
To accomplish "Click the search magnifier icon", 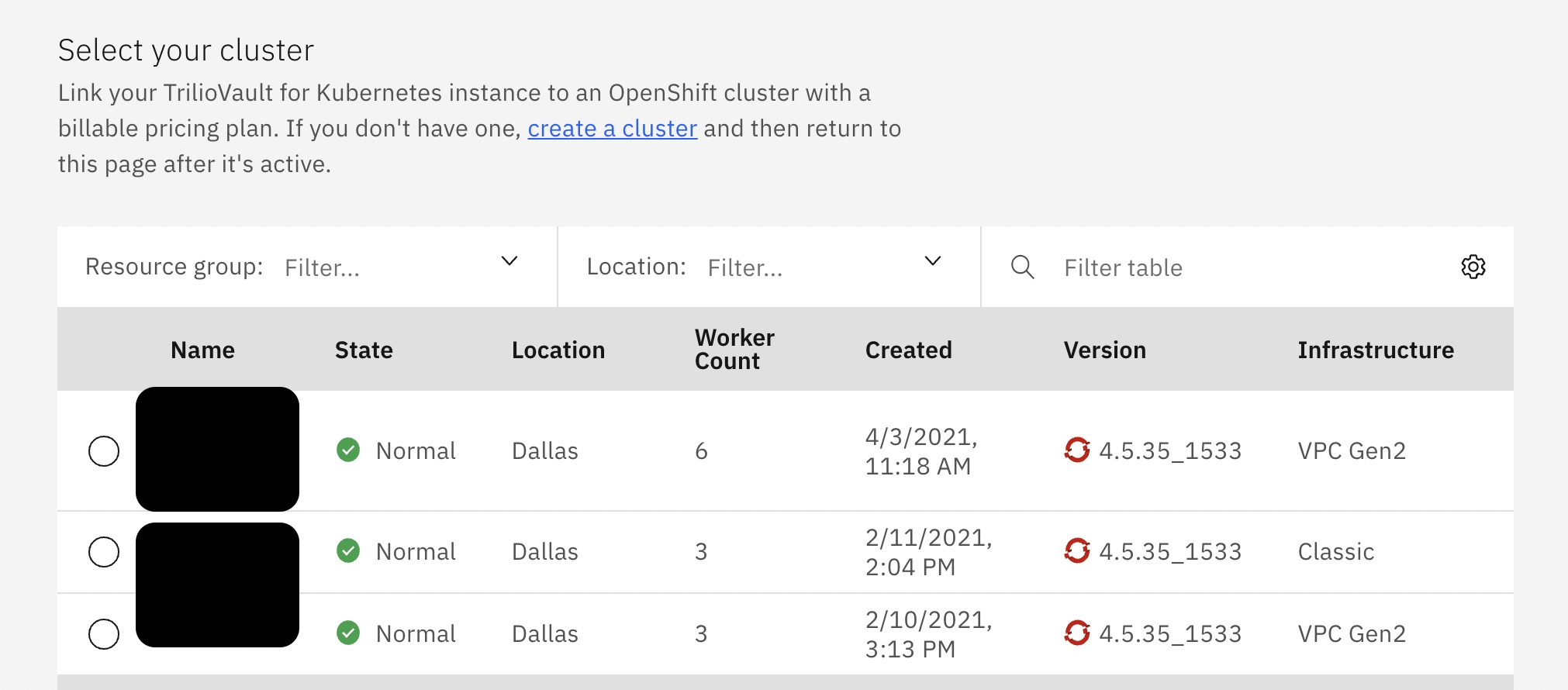I will point(1022,267).
